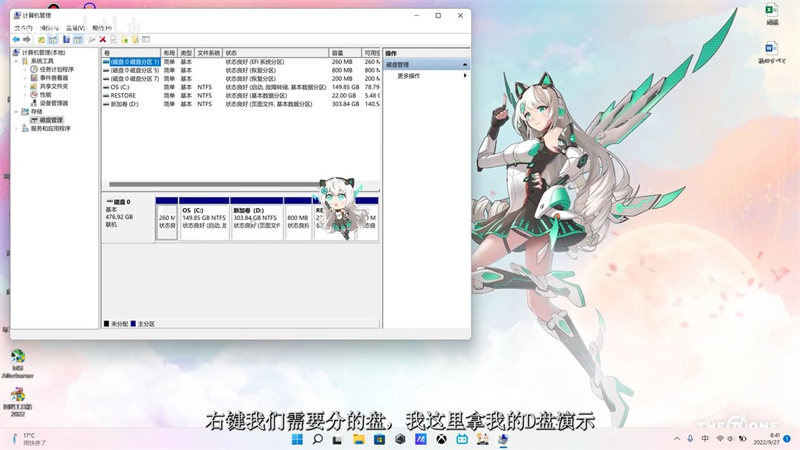Expand the 事件查看器 node
The image size is (800, 450).
click(25, 78)
